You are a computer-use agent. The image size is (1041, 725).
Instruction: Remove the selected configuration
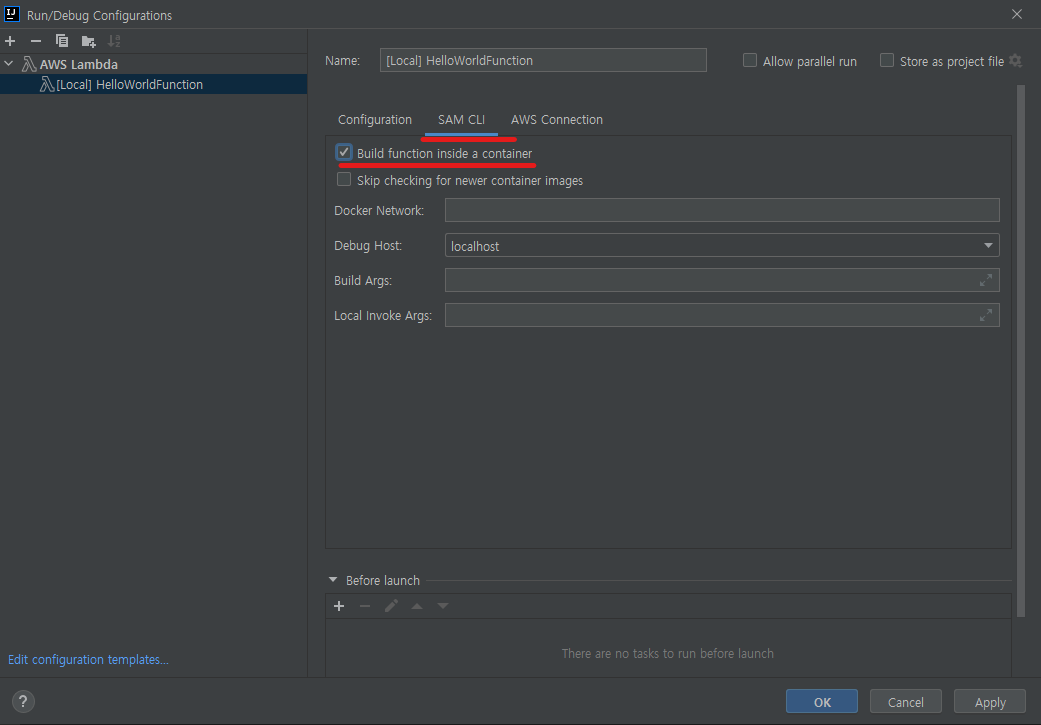coord(36,41)
